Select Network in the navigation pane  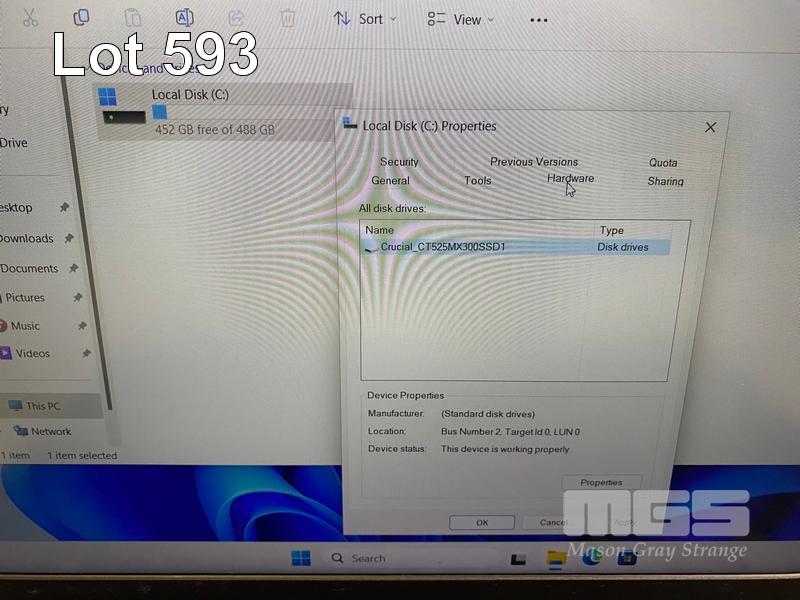(50, 432)
